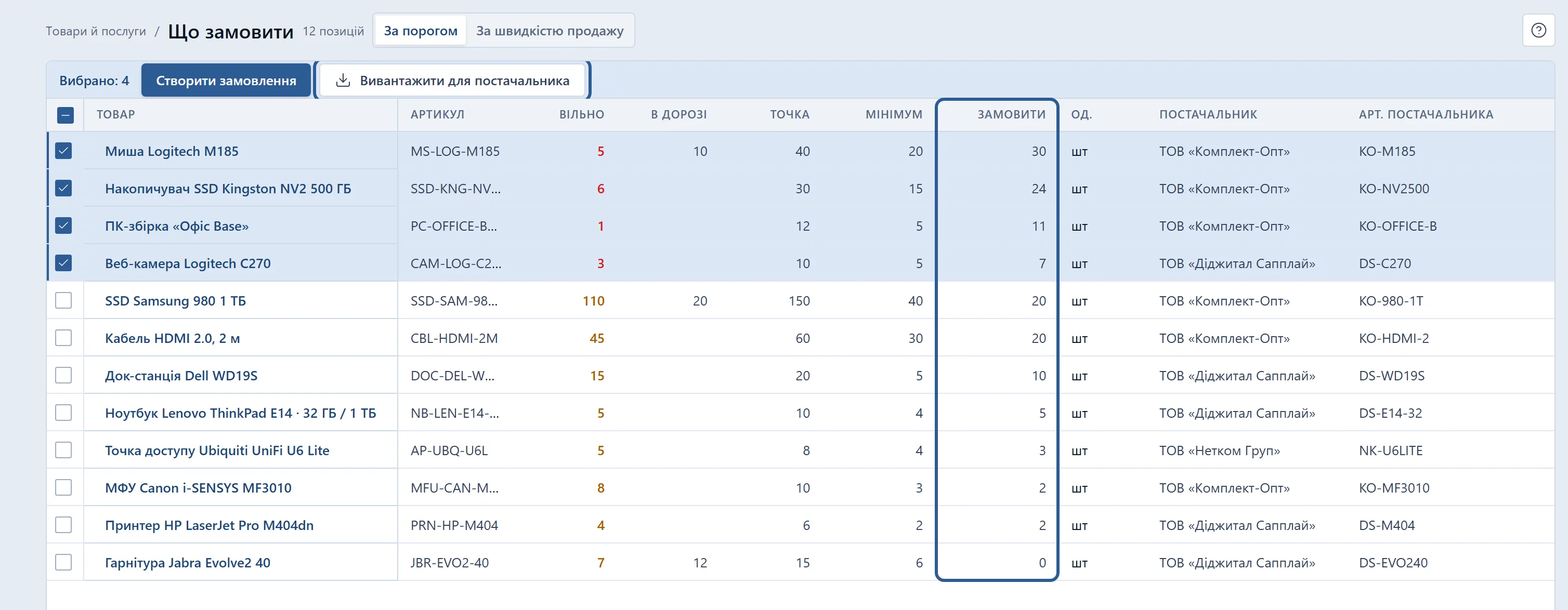Viewport: 1568px width, 610px height.
Task: Click the Створити замовлення button
Action: click(x=226, y=81)
